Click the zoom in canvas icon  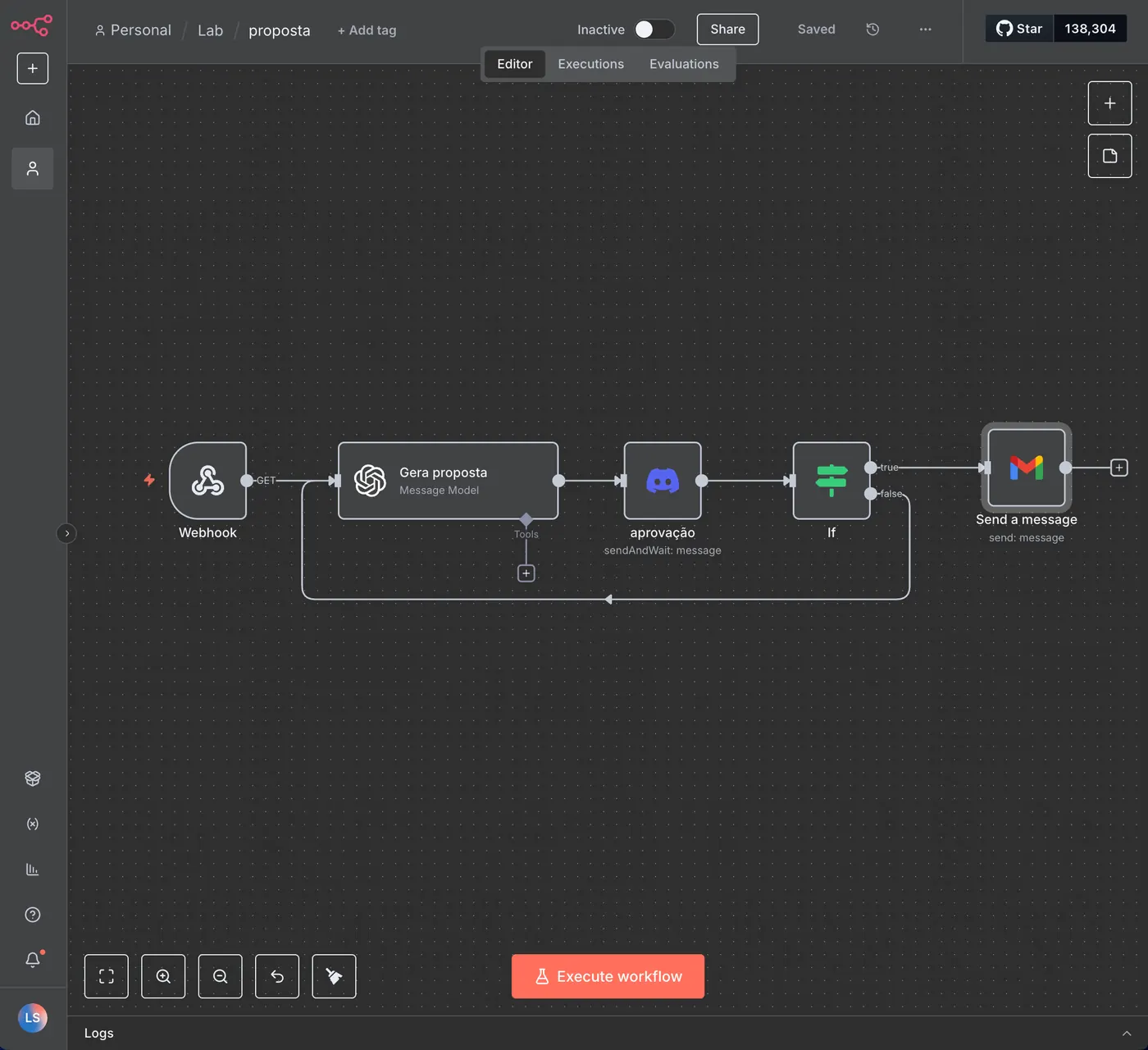click(x=163, y=976)
